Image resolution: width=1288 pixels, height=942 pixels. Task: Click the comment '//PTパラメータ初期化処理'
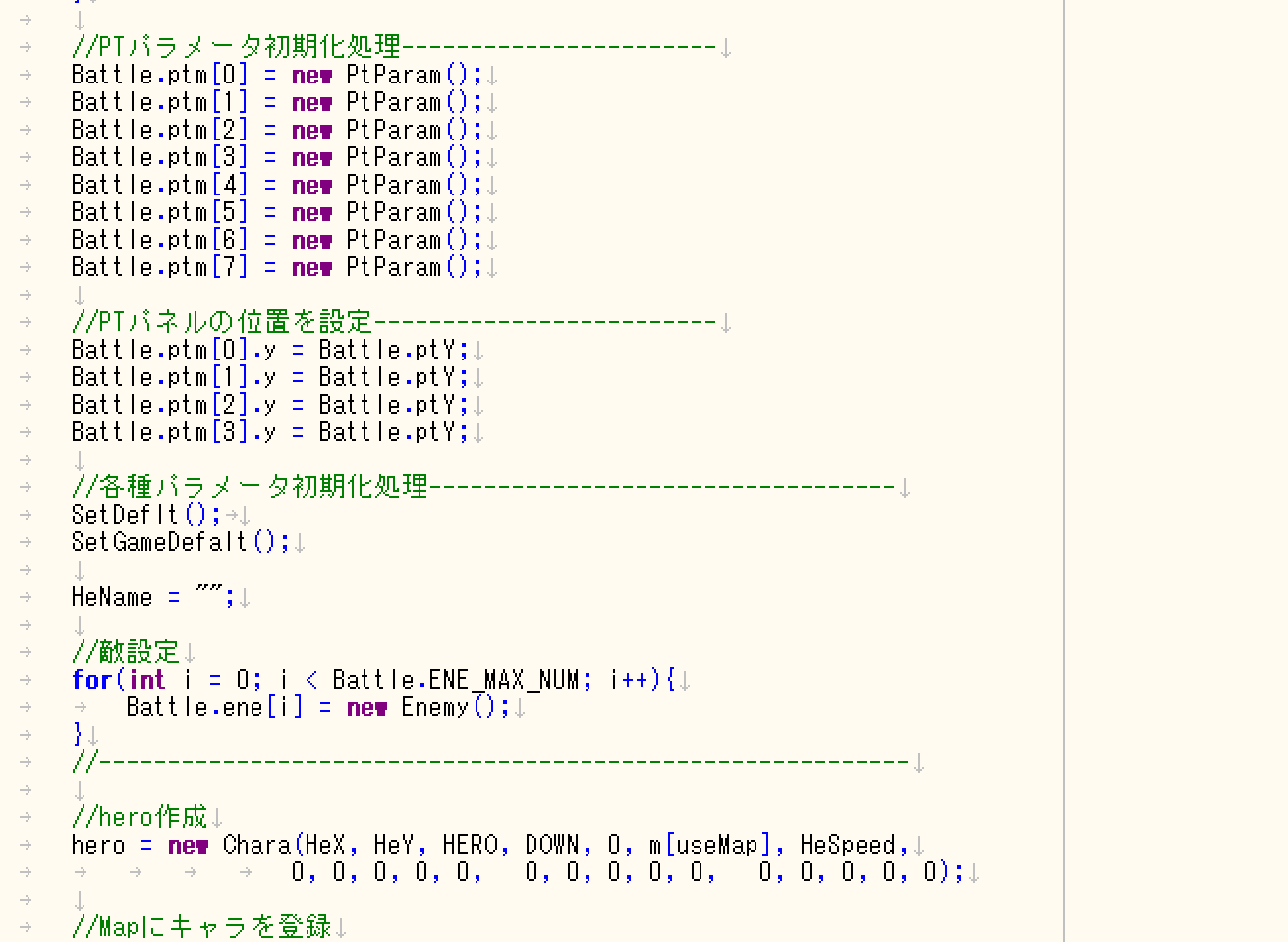[x=236, y=47]
